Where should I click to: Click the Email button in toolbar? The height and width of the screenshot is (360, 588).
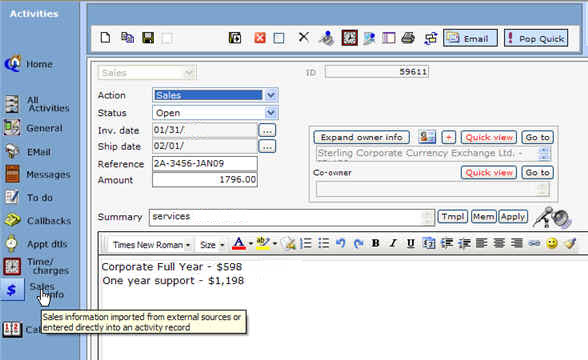click(x=471, y=38)
